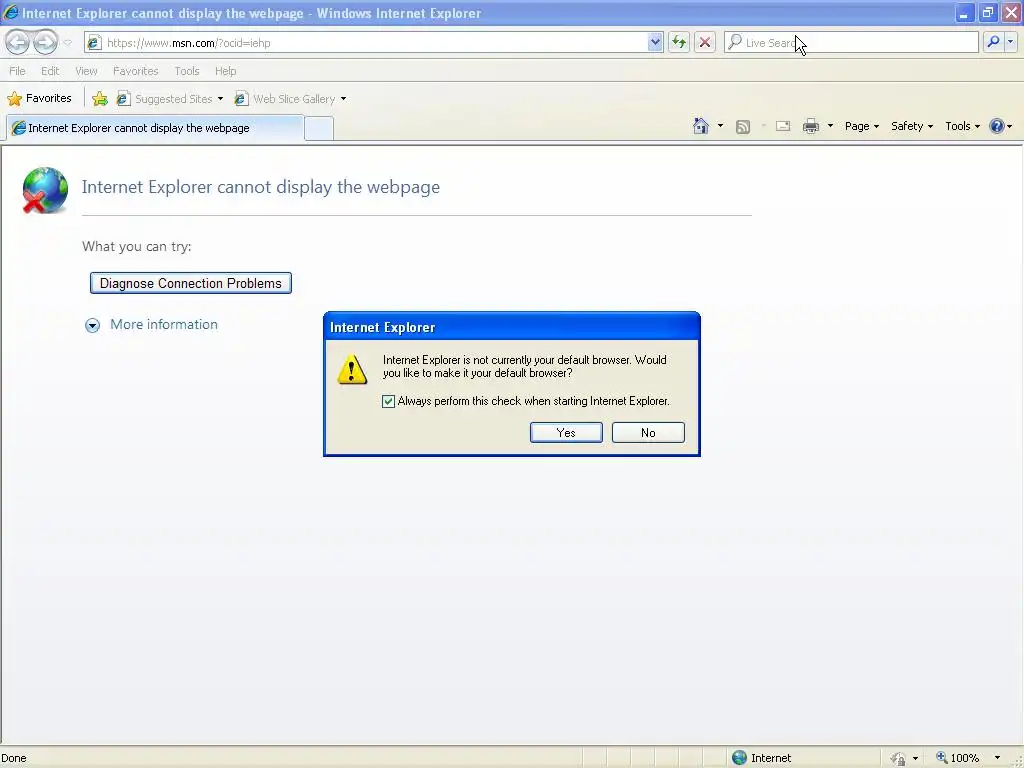Click the RSS Feeds icon
Screen dimensions: 1024x768
coord(743,127)
